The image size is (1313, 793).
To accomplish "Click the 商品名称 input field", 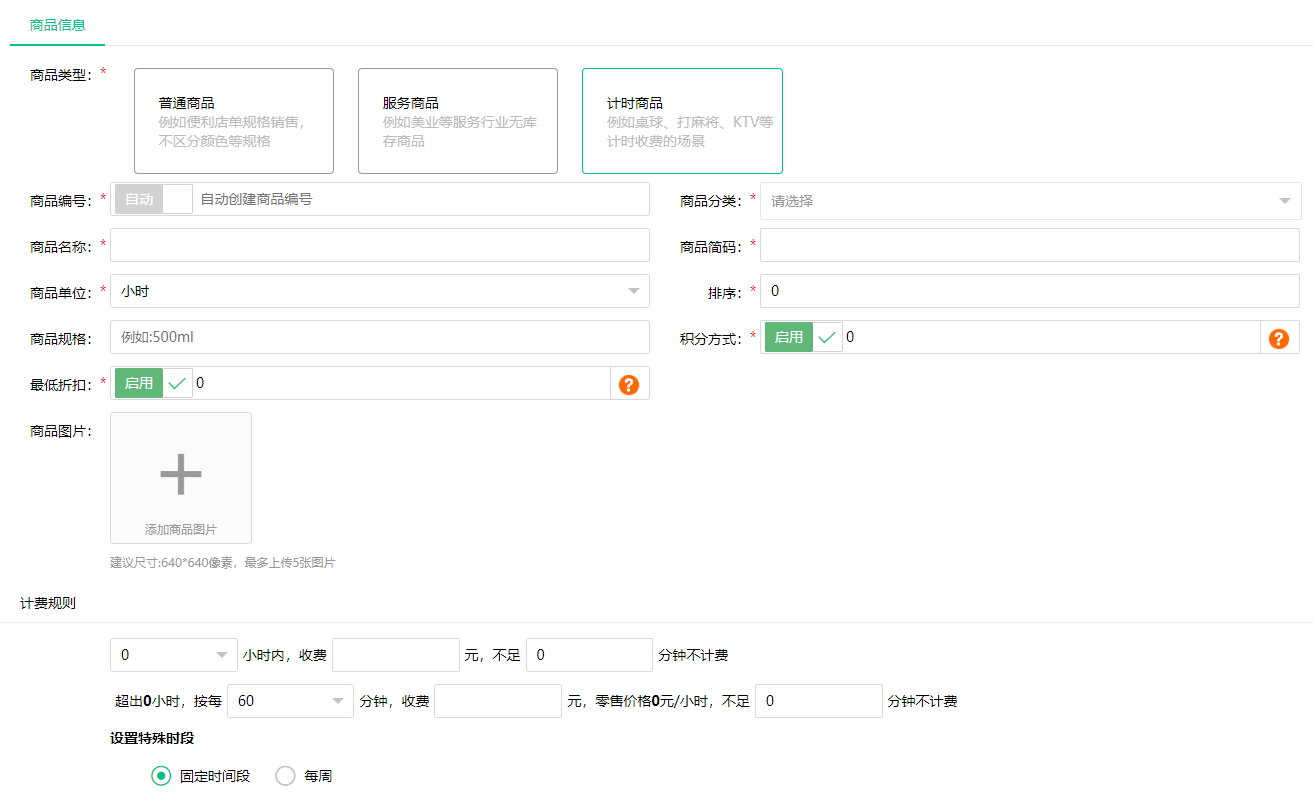I will point(380,245).
